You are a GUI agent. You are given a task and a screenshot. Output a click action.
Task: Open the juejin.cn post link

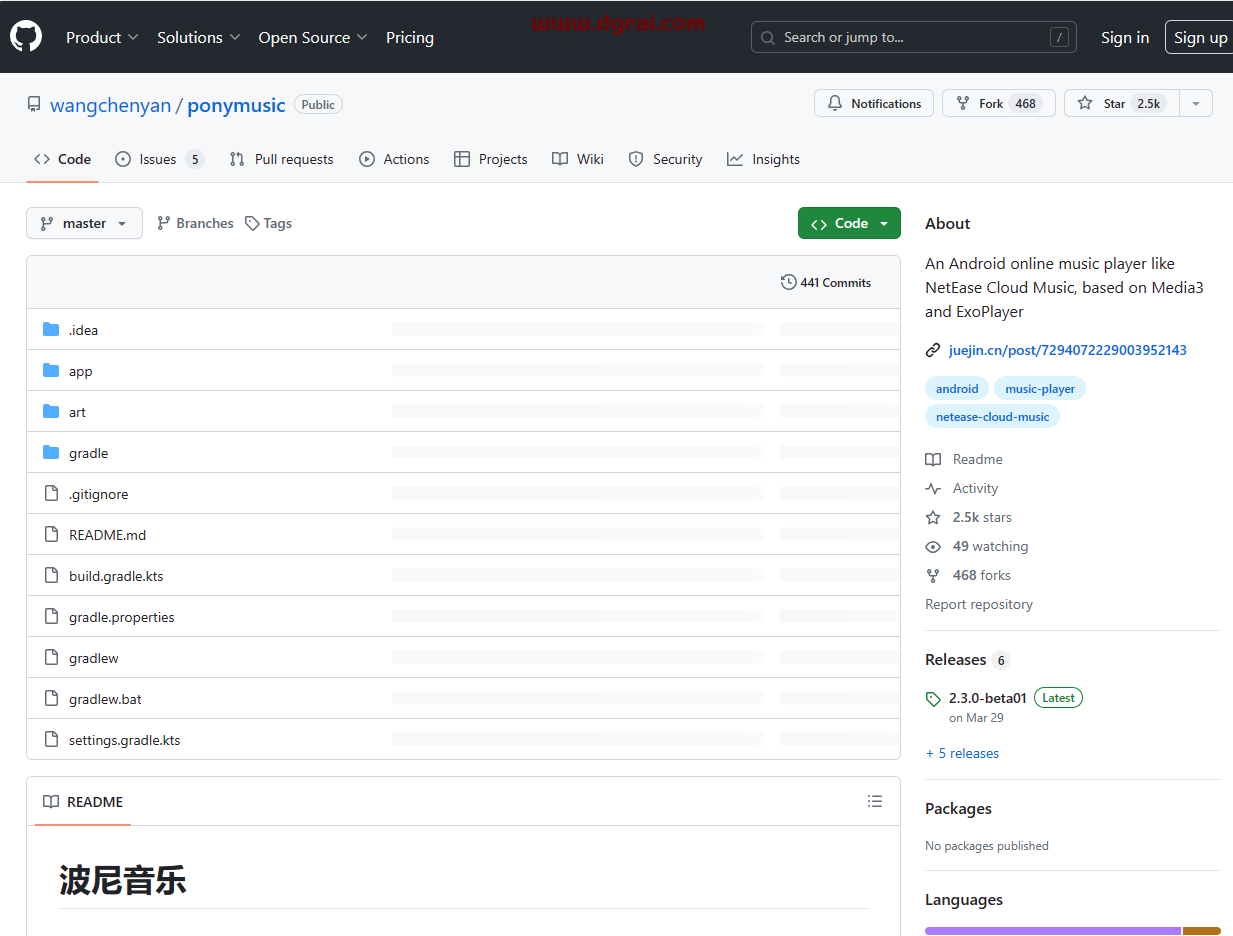[1068, 350]
